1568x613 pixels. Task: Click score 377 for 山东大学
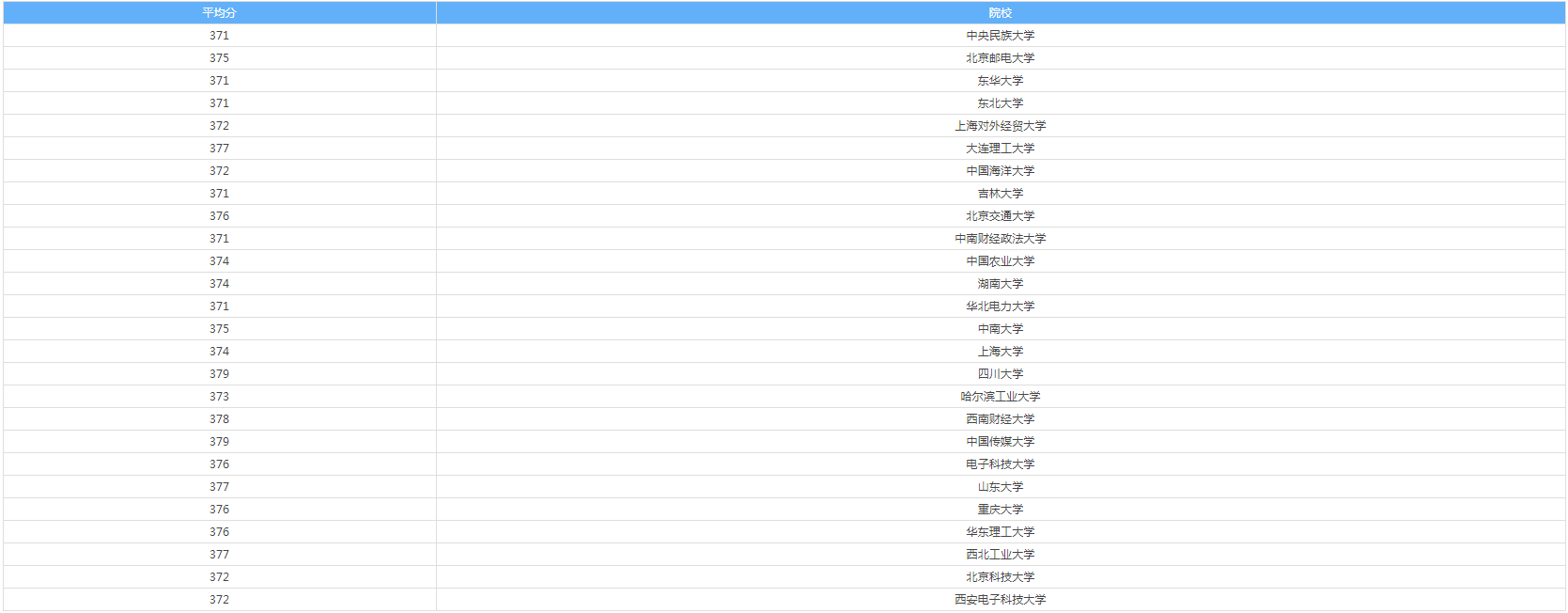point(220,487)
